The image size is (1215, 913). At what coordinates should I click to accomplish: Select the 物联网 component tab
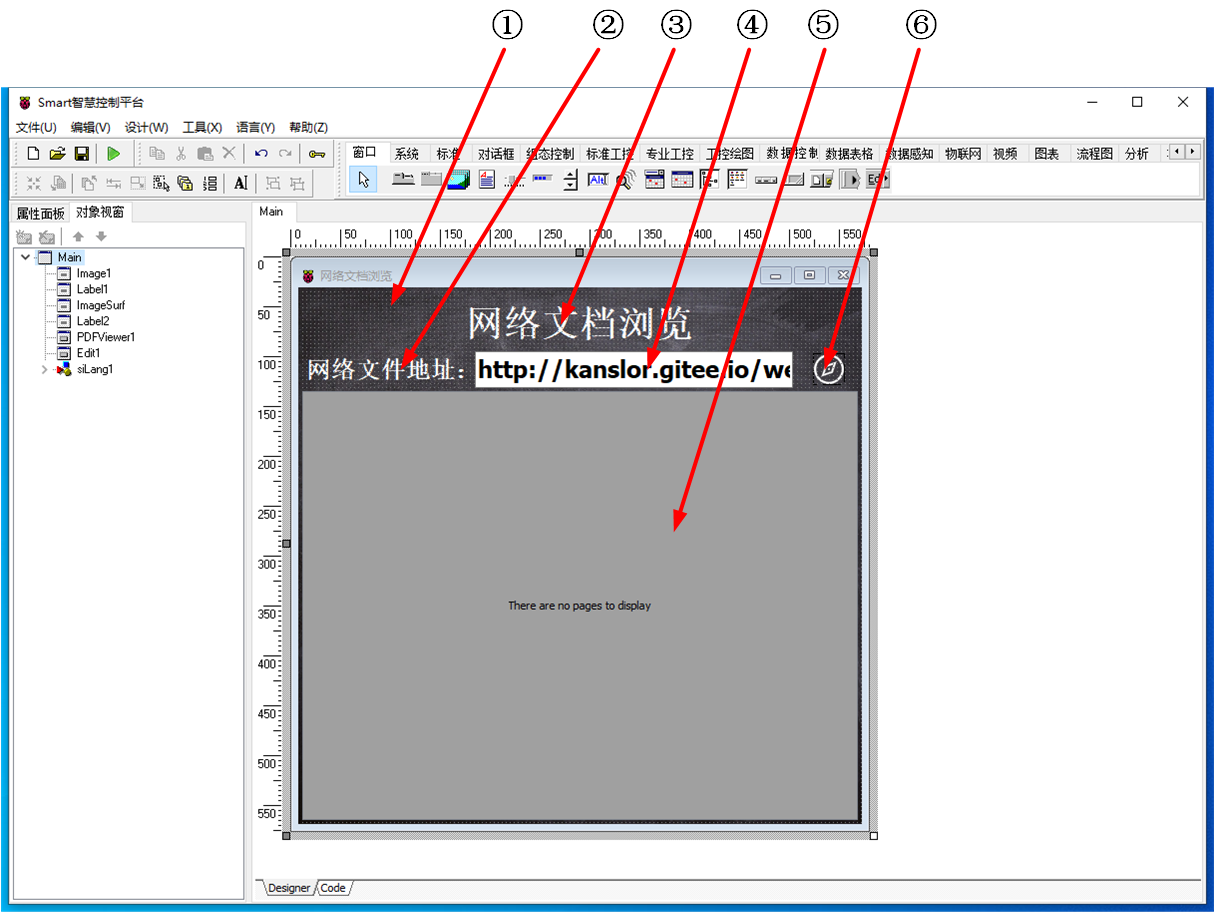pyautogui.click(x=963, y=154)
